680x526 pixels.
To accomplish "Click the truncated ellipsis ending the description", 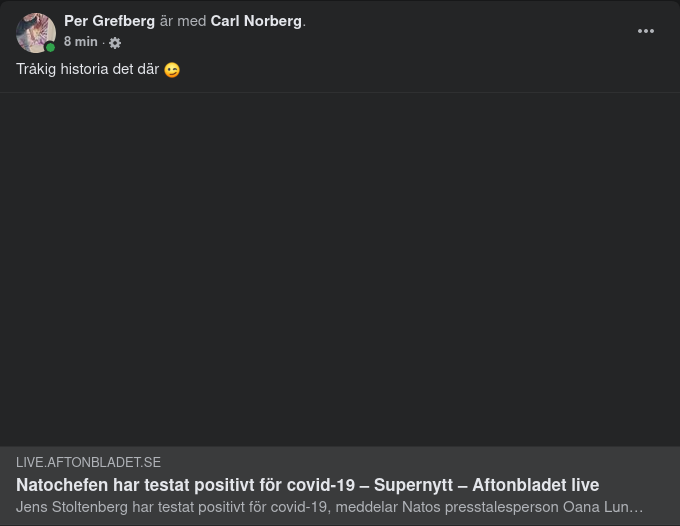I will (637, 507).
